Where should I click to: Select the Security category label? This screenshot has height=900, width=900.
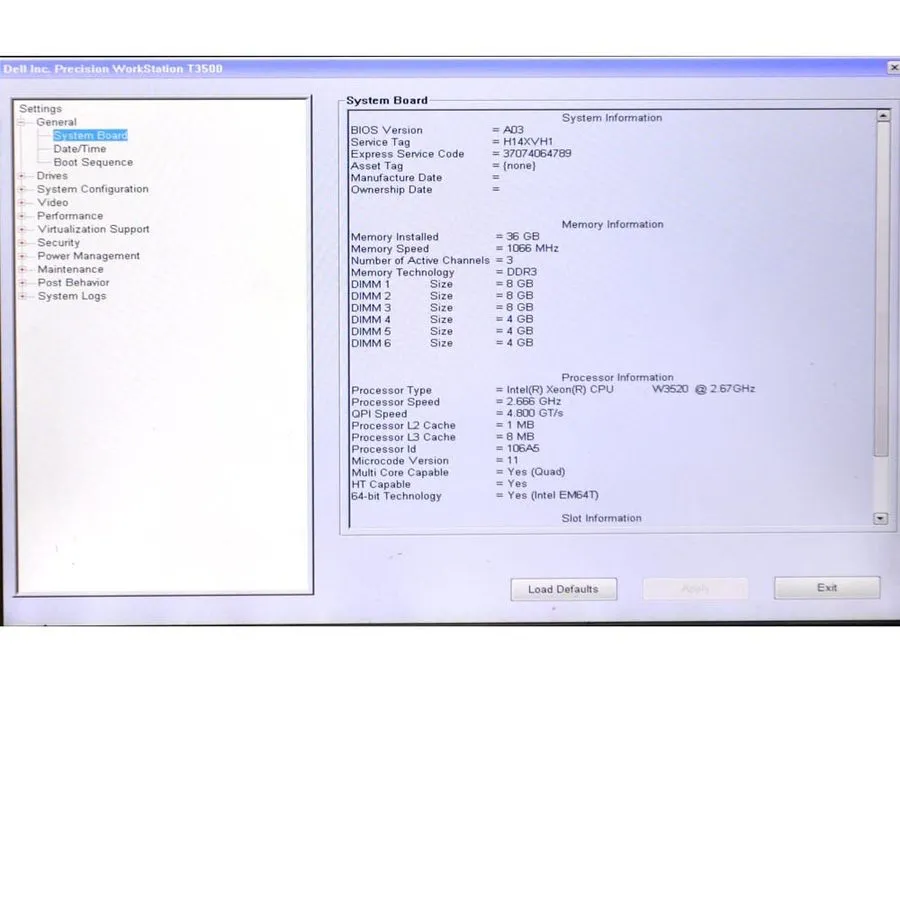click(59, 242)
